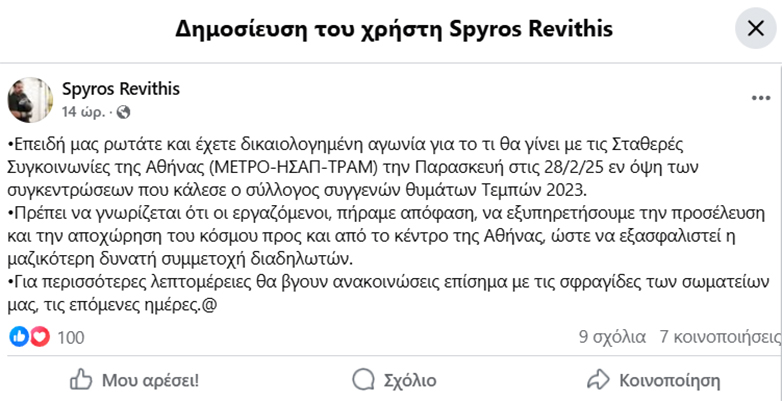Image resolution: width=782 pixels, height=401 pixels.
Task: Show who reacted via the 100 count
Action: 71,338
